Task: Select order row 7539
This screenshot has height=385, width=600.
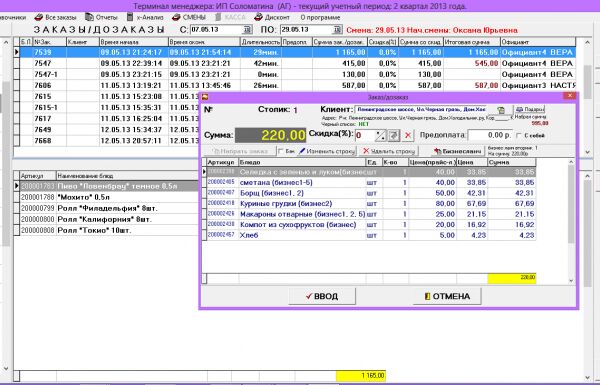Action: pyautogui.click(x=298, y=52)
